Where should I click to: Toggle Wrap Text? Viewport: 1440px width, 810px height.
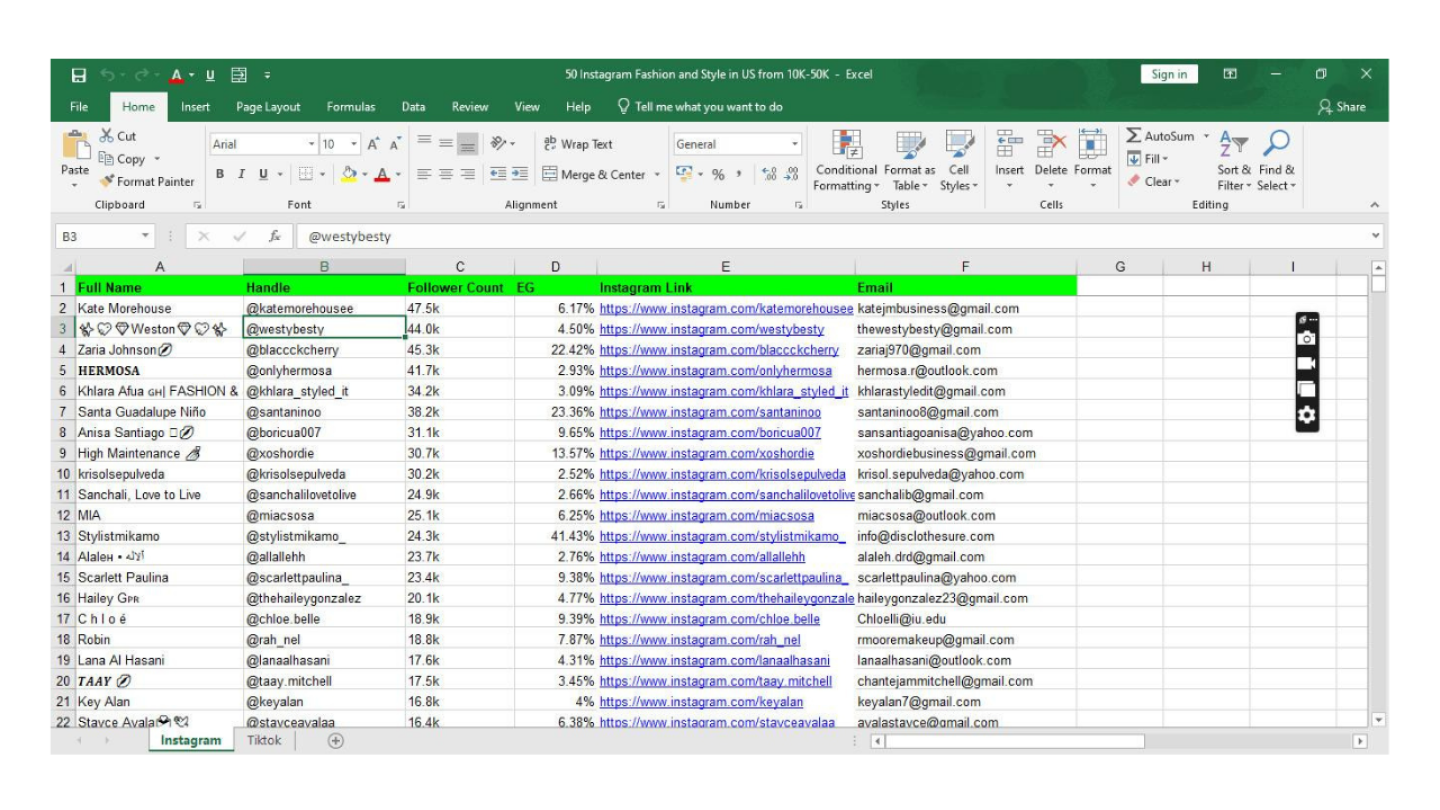point(578,144)
